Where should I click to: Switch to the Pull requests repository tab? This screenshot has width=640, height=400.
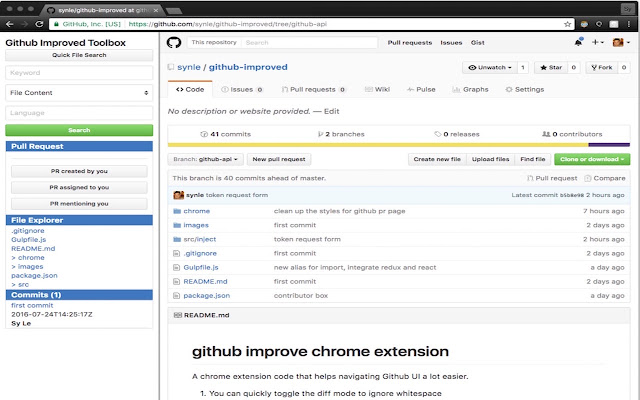click(x=313, y=89)
